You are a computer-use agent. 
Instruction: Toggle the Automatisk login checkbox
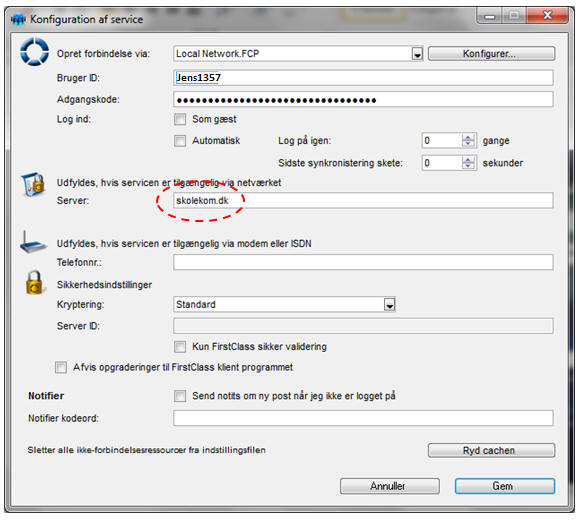point(180,141)
